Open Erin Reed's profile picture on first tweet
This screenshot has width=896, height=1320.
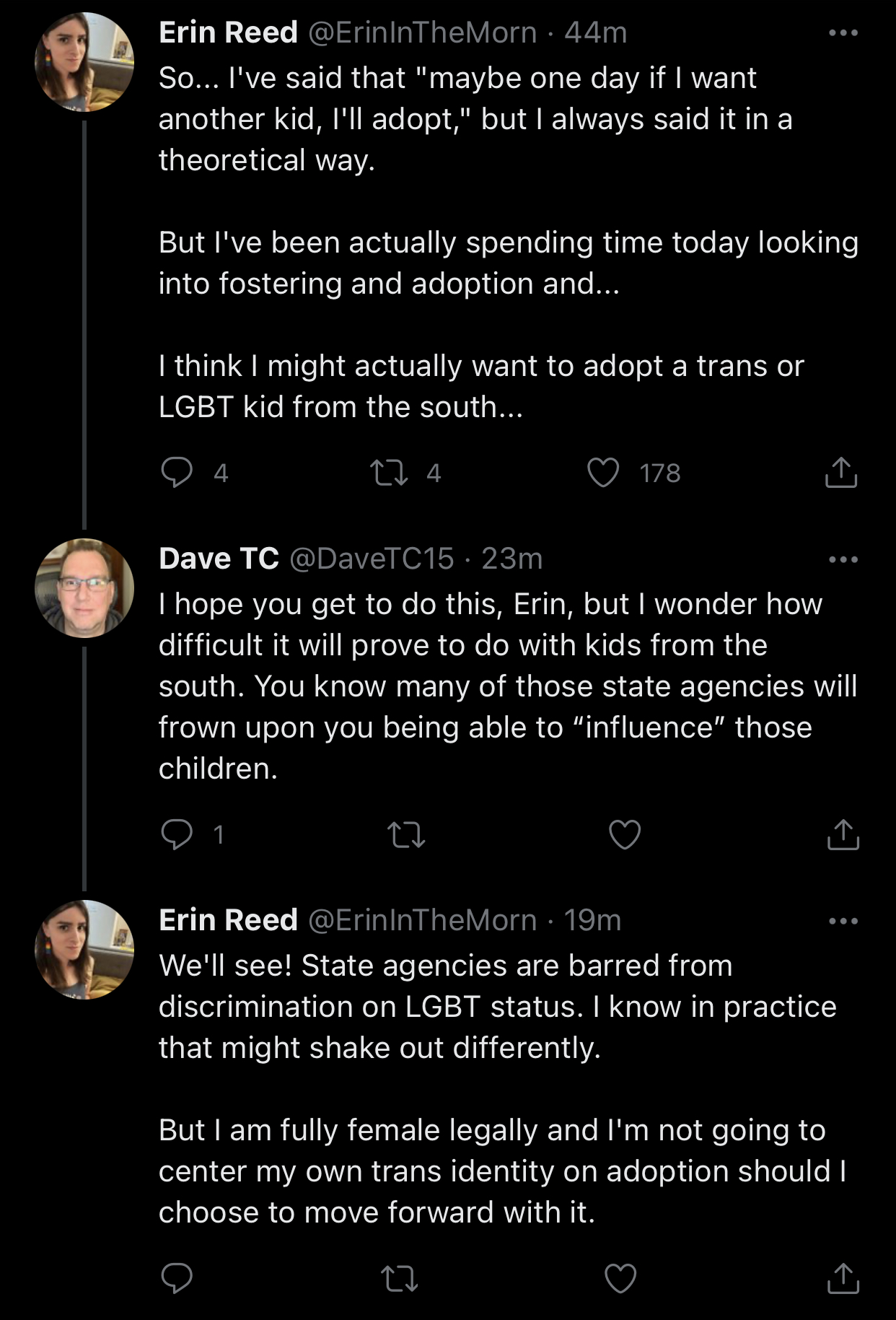tap(84, 62)
